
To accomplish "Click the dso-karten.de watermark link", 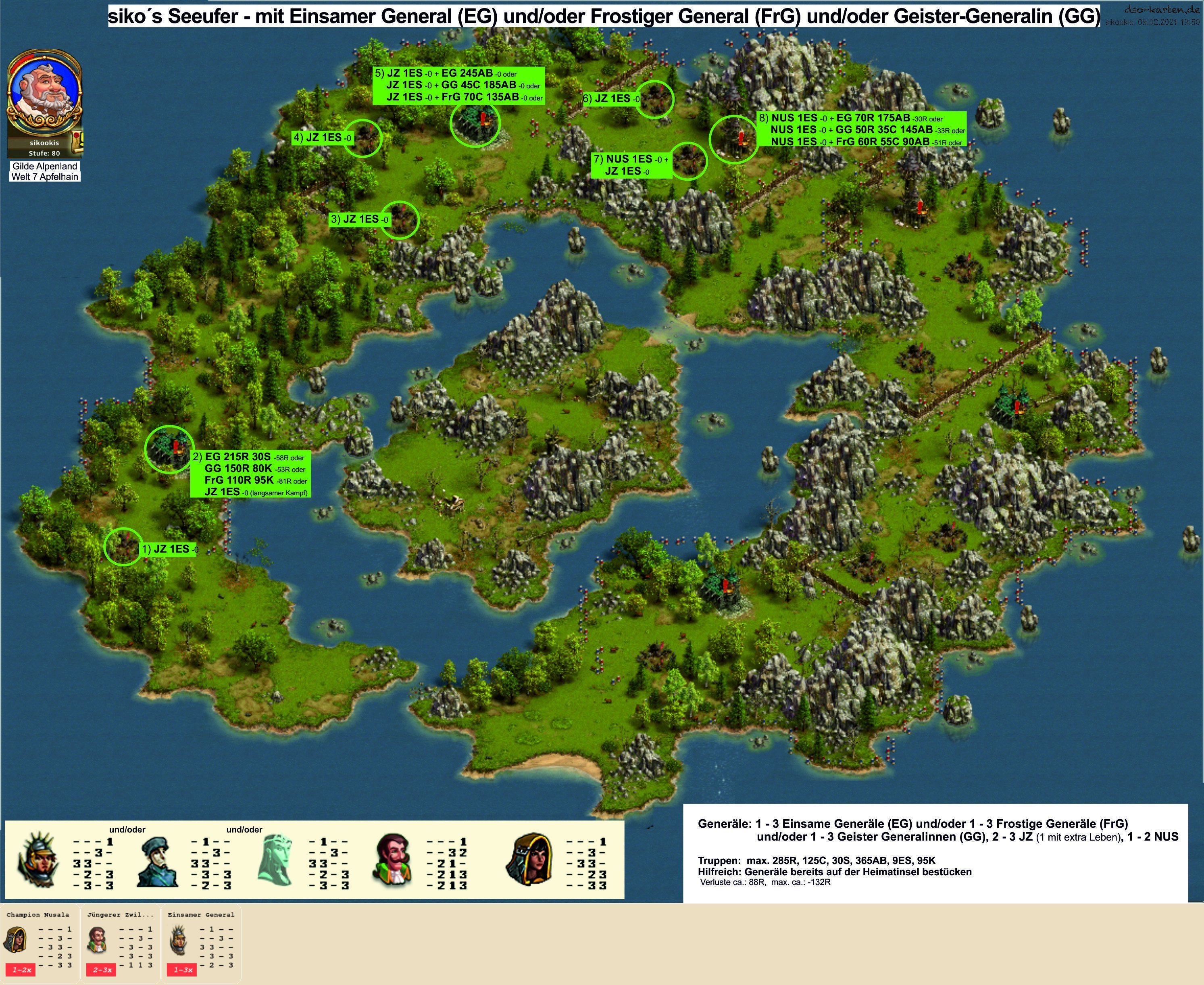I will coord(1162,10).
